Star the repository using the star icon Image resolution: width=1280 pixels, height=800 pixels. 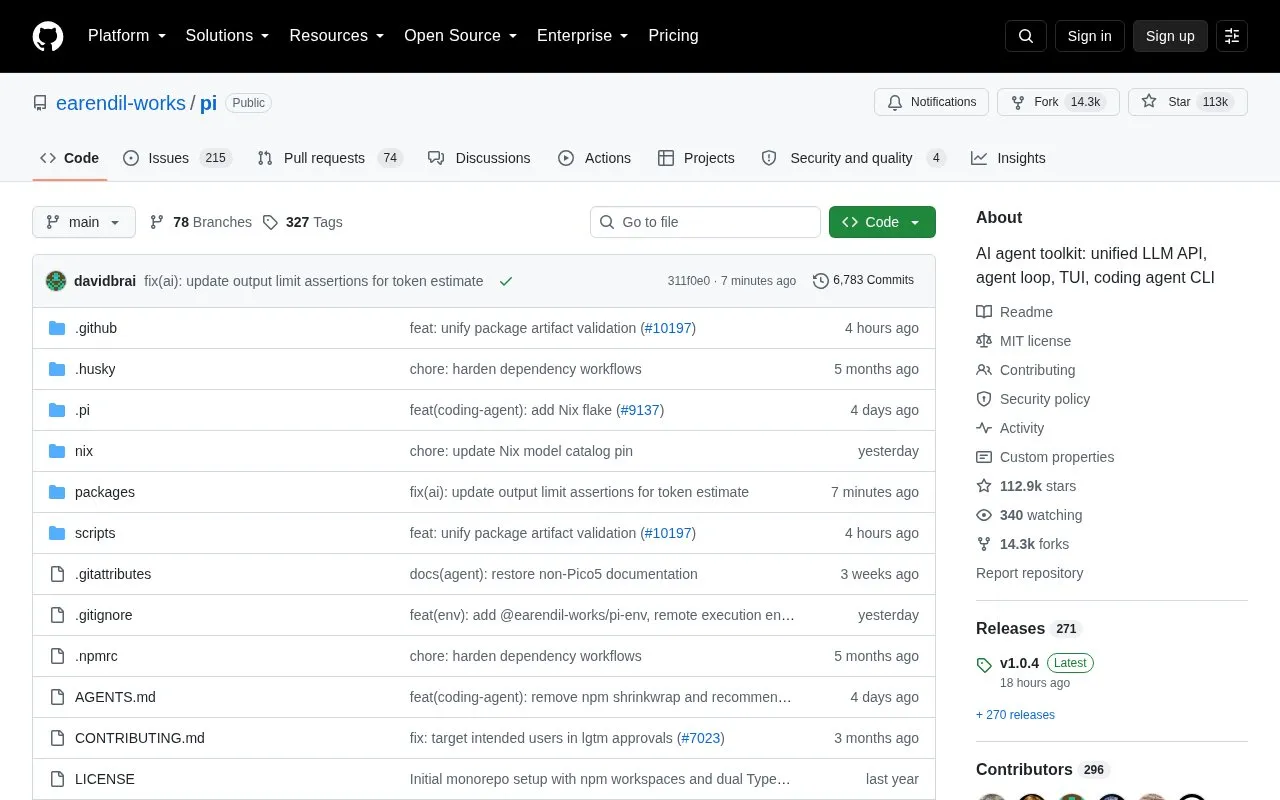click(1149, 102)
